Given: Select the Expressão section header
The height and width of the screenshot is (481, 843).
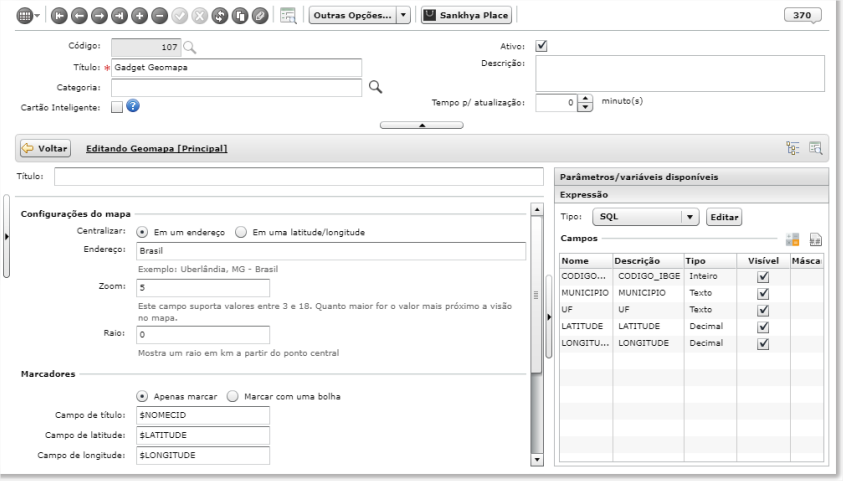Looking at the screenshot, I should pos(691,195).
